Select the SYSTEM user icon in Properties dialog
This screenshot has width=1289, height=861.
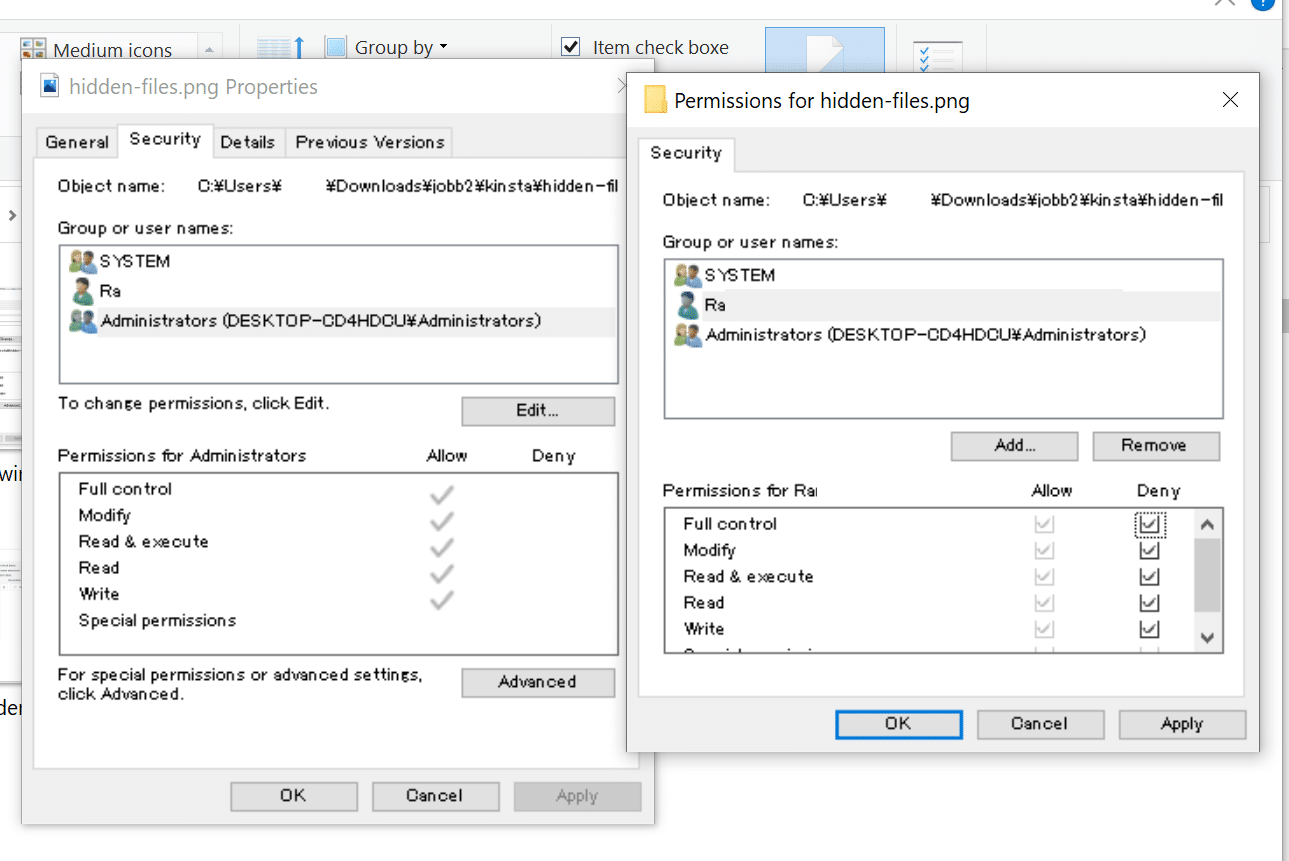tap(84, 261)
